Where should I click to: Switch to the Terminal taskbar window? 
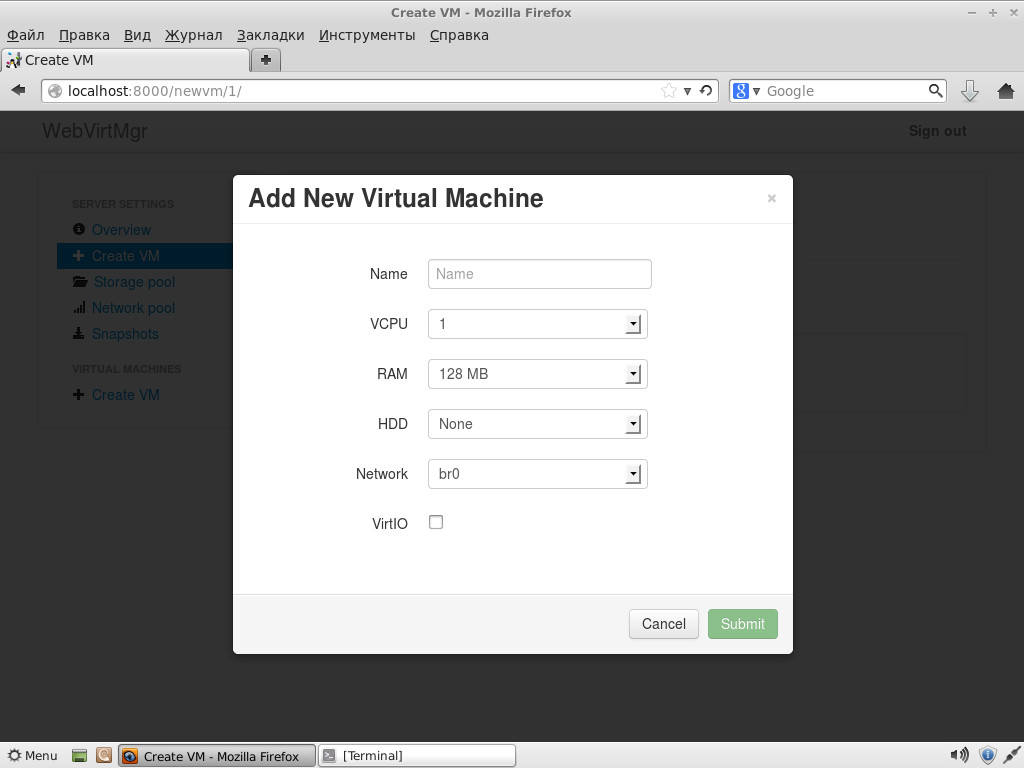click(417, 756)
